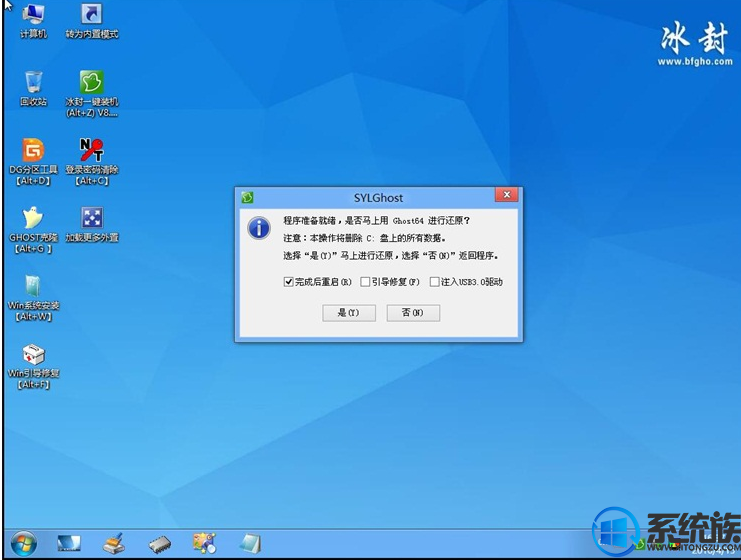Screen dimensions: 741x560
Task: Launch 冰封一键装机 (Alt+Z) icon
Action: pyautogui.click(x=92, y=94)
